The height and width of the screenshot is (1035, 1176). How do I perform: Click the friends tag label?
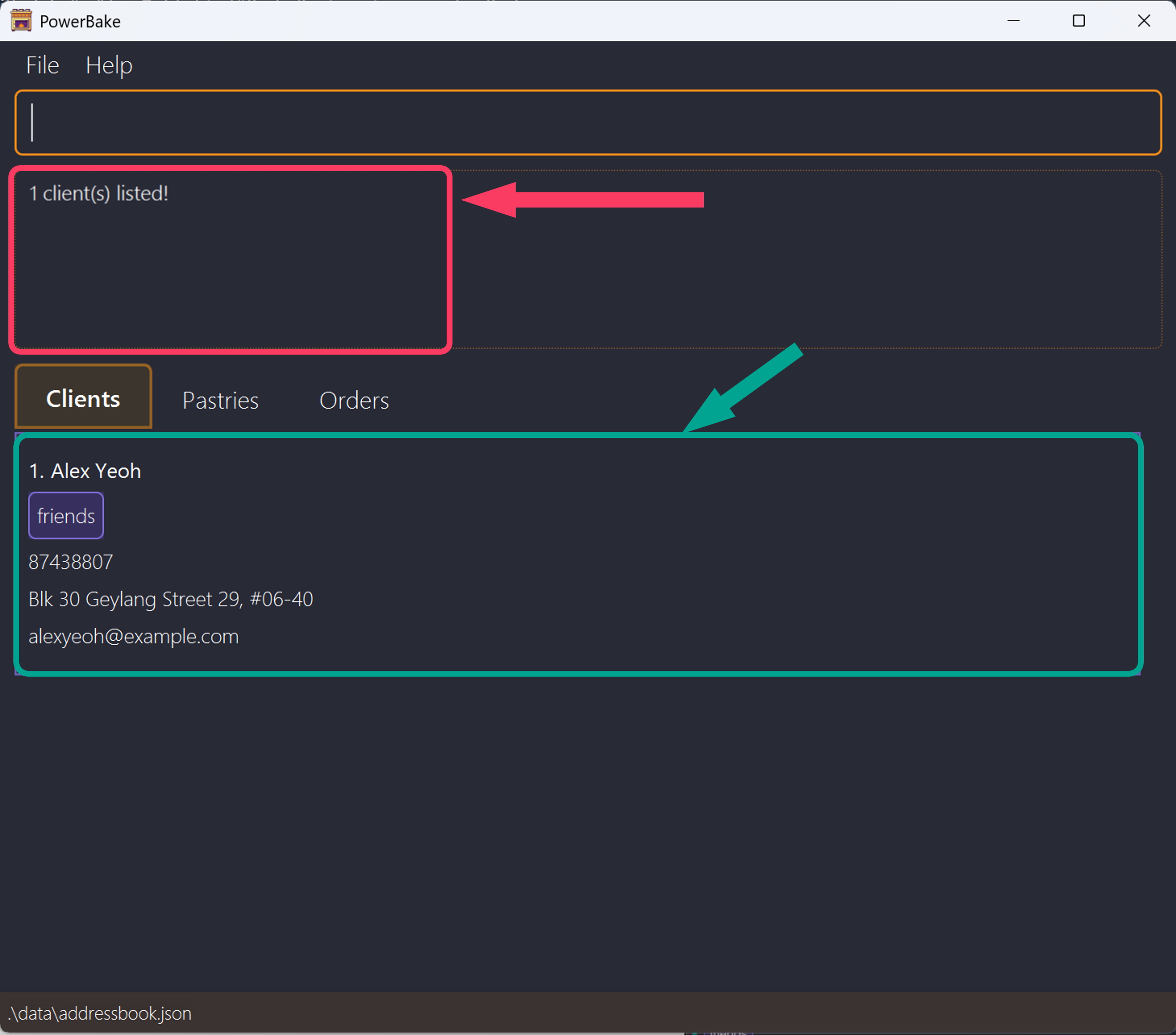pos(66,516)
